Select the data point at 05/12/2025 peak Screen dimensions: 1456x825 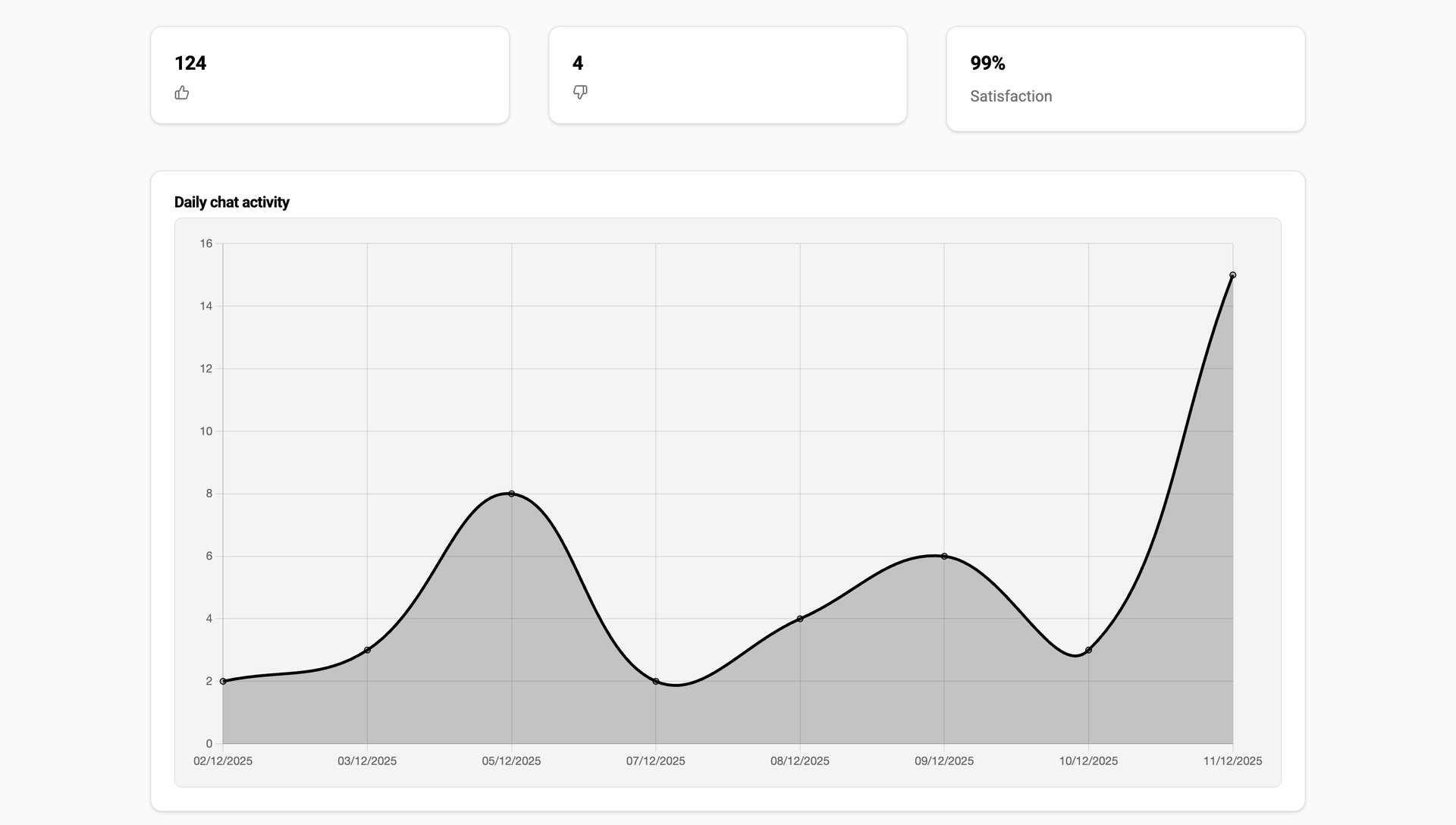512,494
